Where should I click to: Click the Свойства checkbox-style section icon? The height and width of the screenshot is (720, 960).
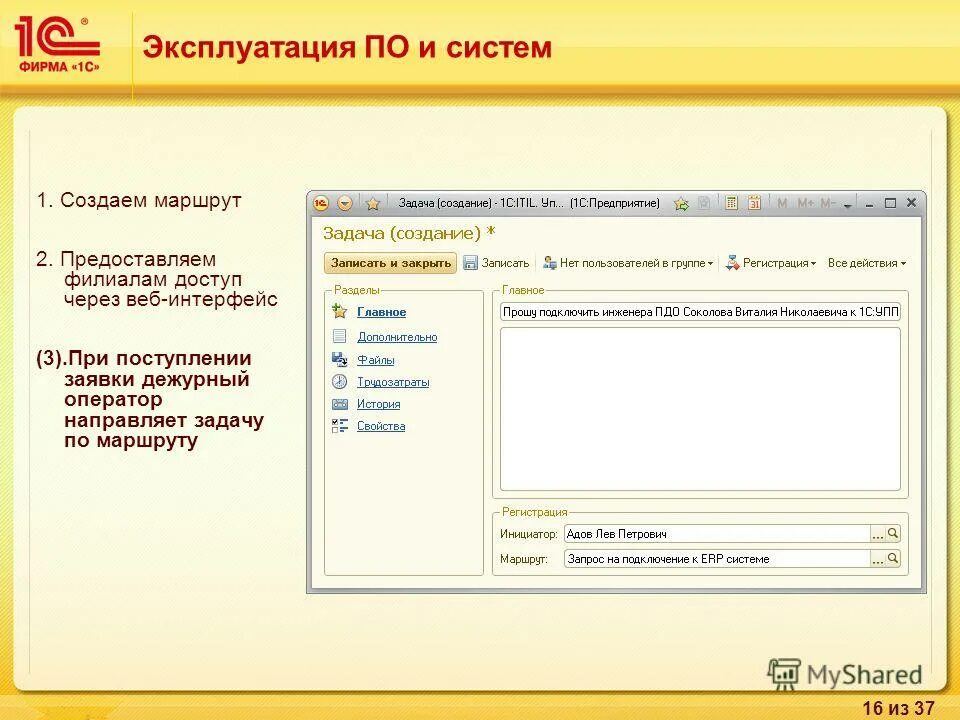pos(339,424)
